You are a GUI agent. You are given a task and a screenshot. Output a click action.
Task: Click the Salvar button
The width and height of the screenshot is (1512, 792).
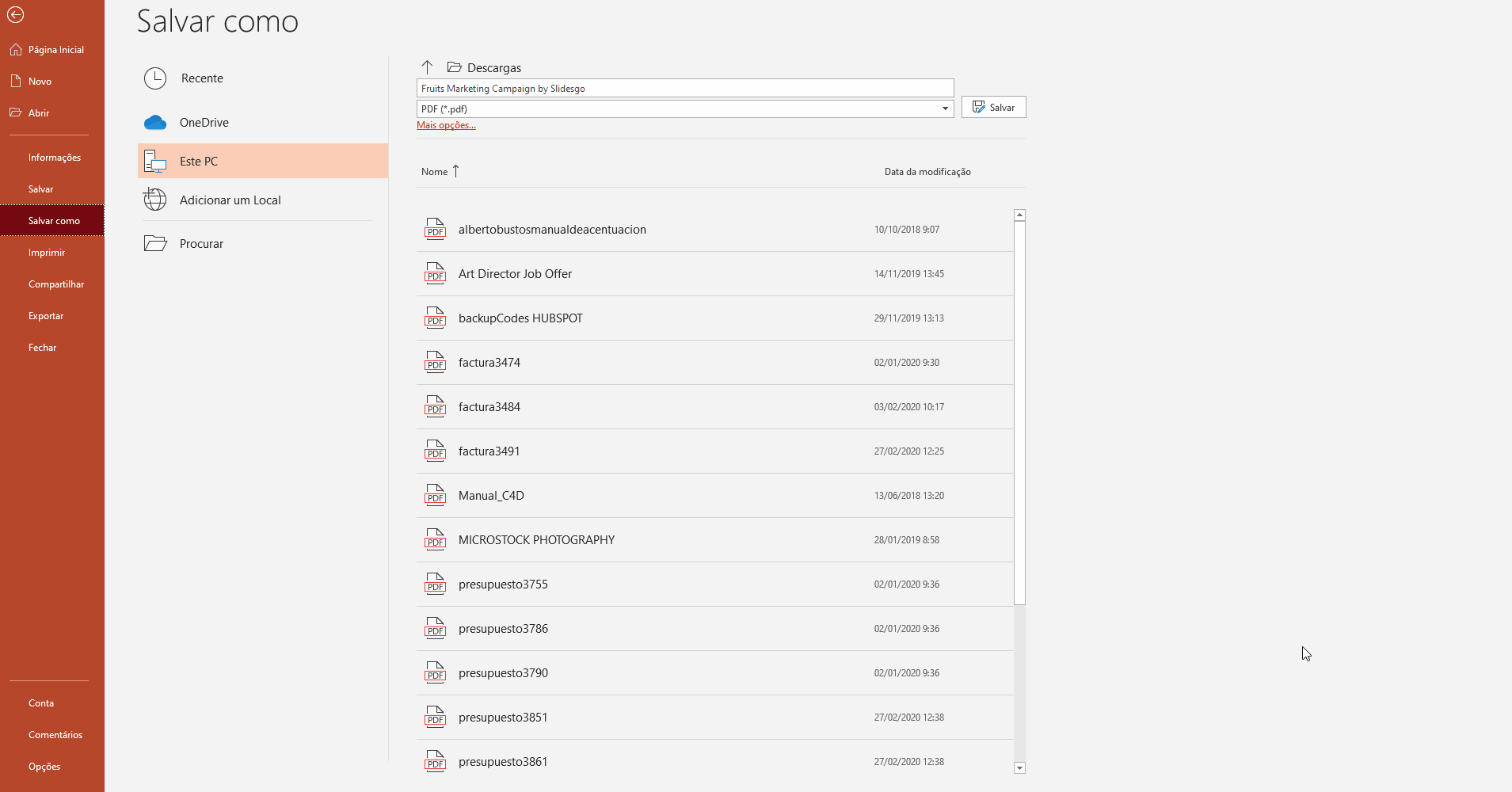993,108
